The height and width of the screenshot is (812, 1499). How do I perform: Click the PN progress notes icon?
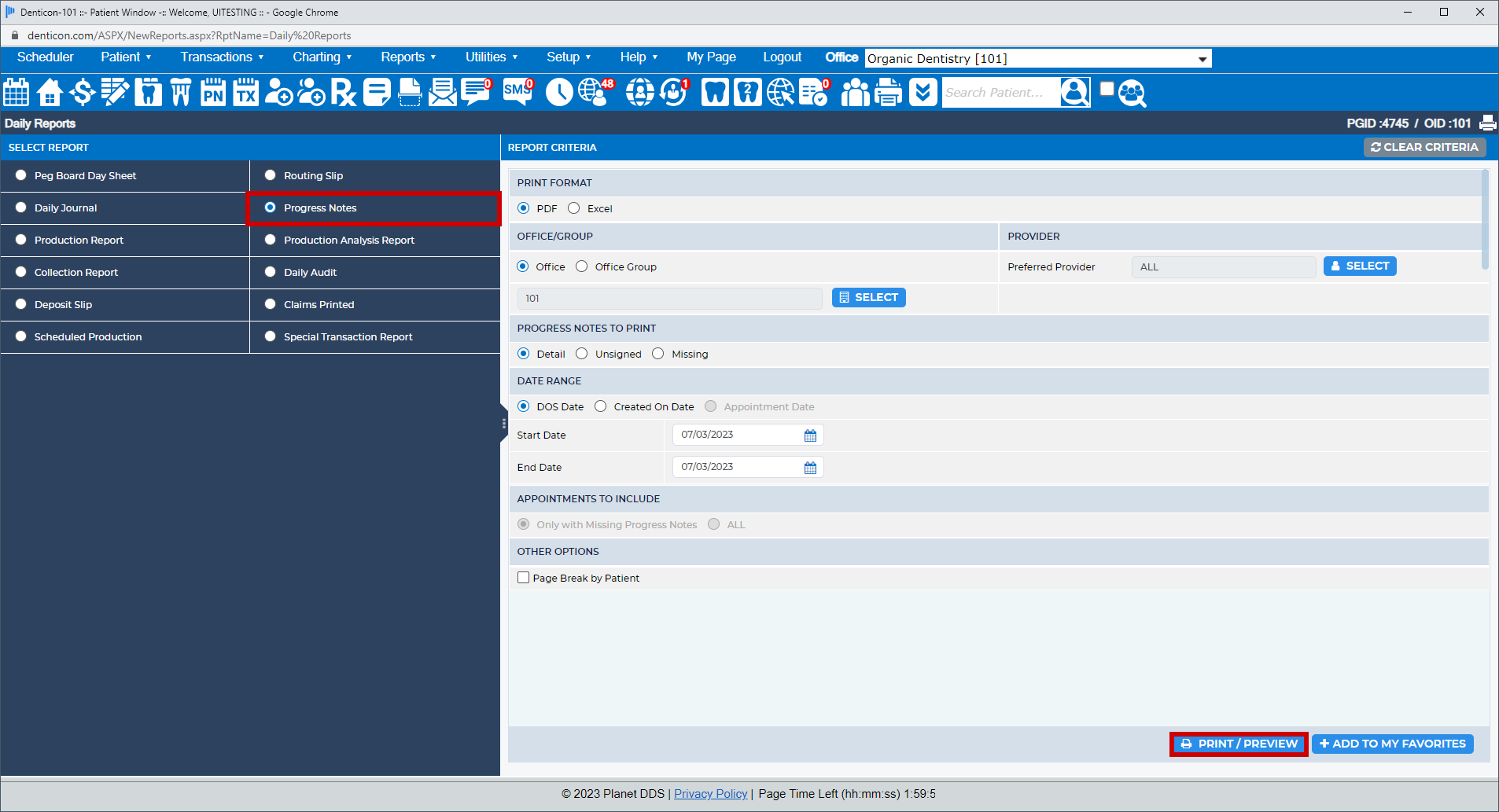point(213,93)
